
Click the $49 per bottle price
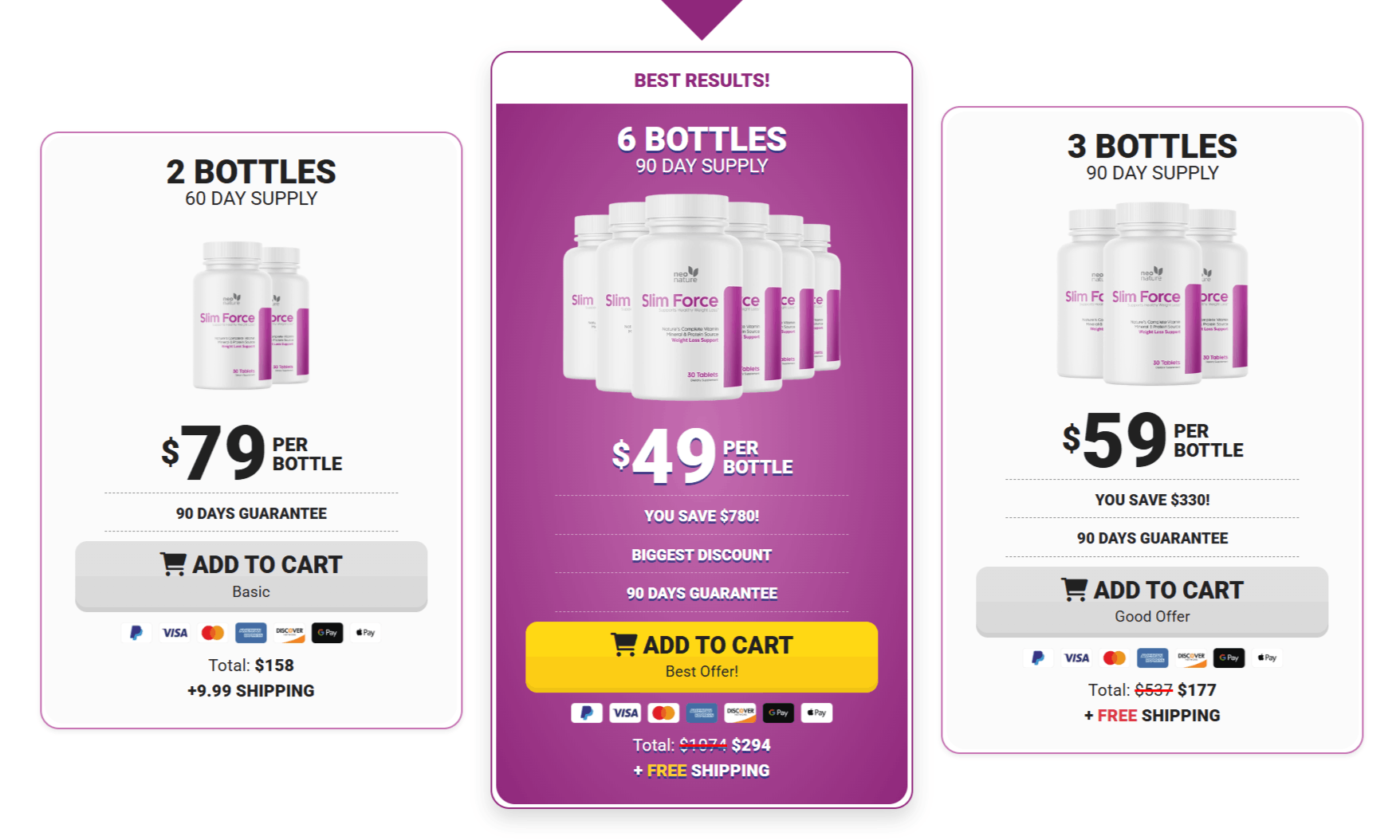702,456
